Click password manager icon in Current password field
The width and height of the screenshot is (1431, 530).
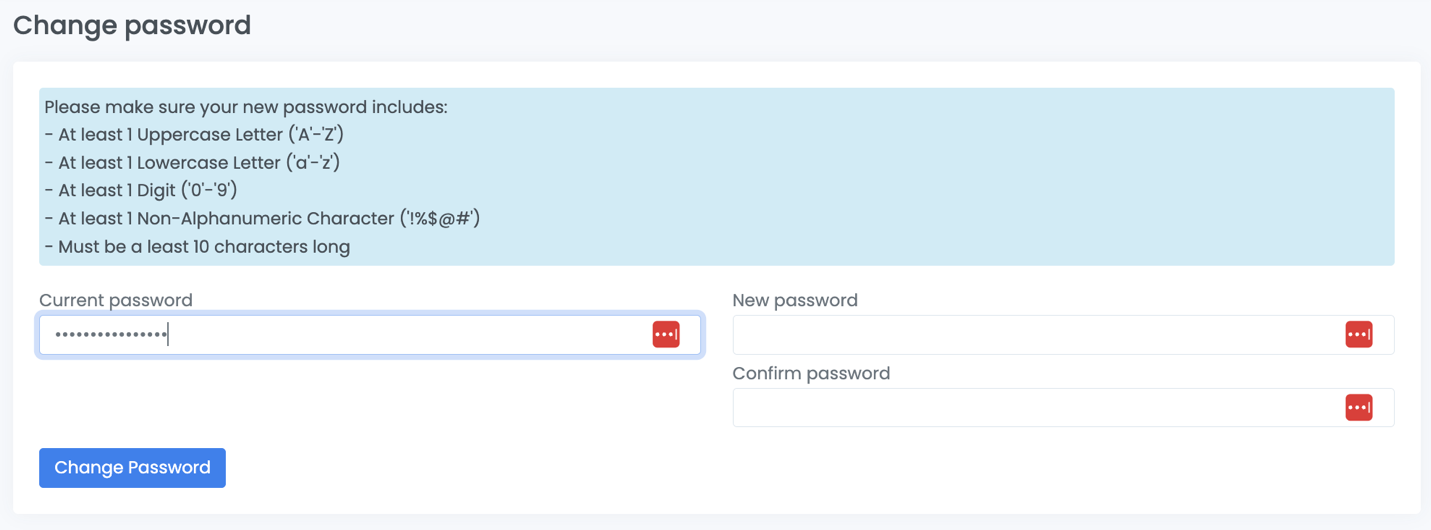click(x=666, y=335)
